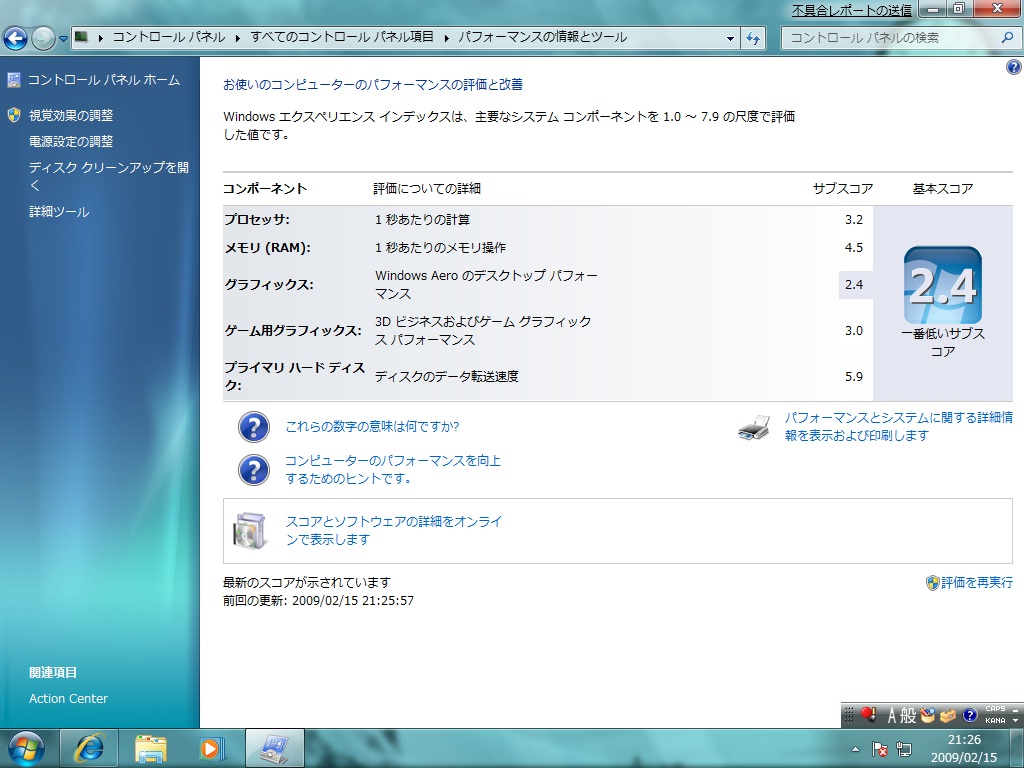Open コンピューターのパフォーマンスを向上 tips link

click(x=392, y=470)
